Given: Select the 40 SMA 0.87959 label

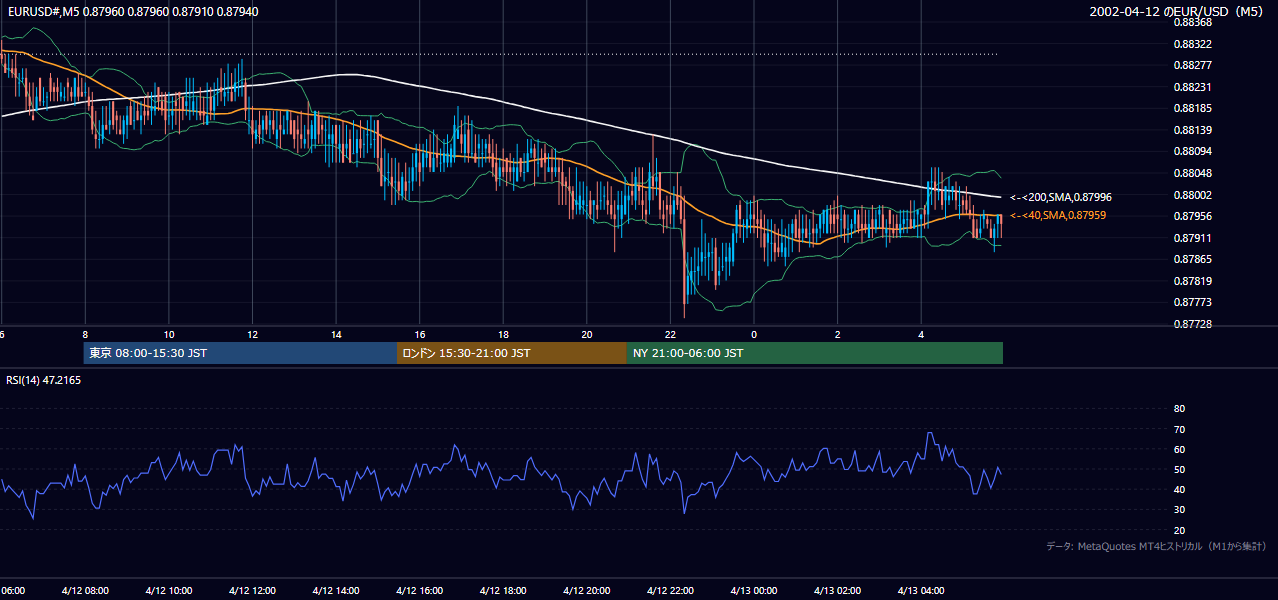Looking at the screenshot, I should [x=1058, y=215].
